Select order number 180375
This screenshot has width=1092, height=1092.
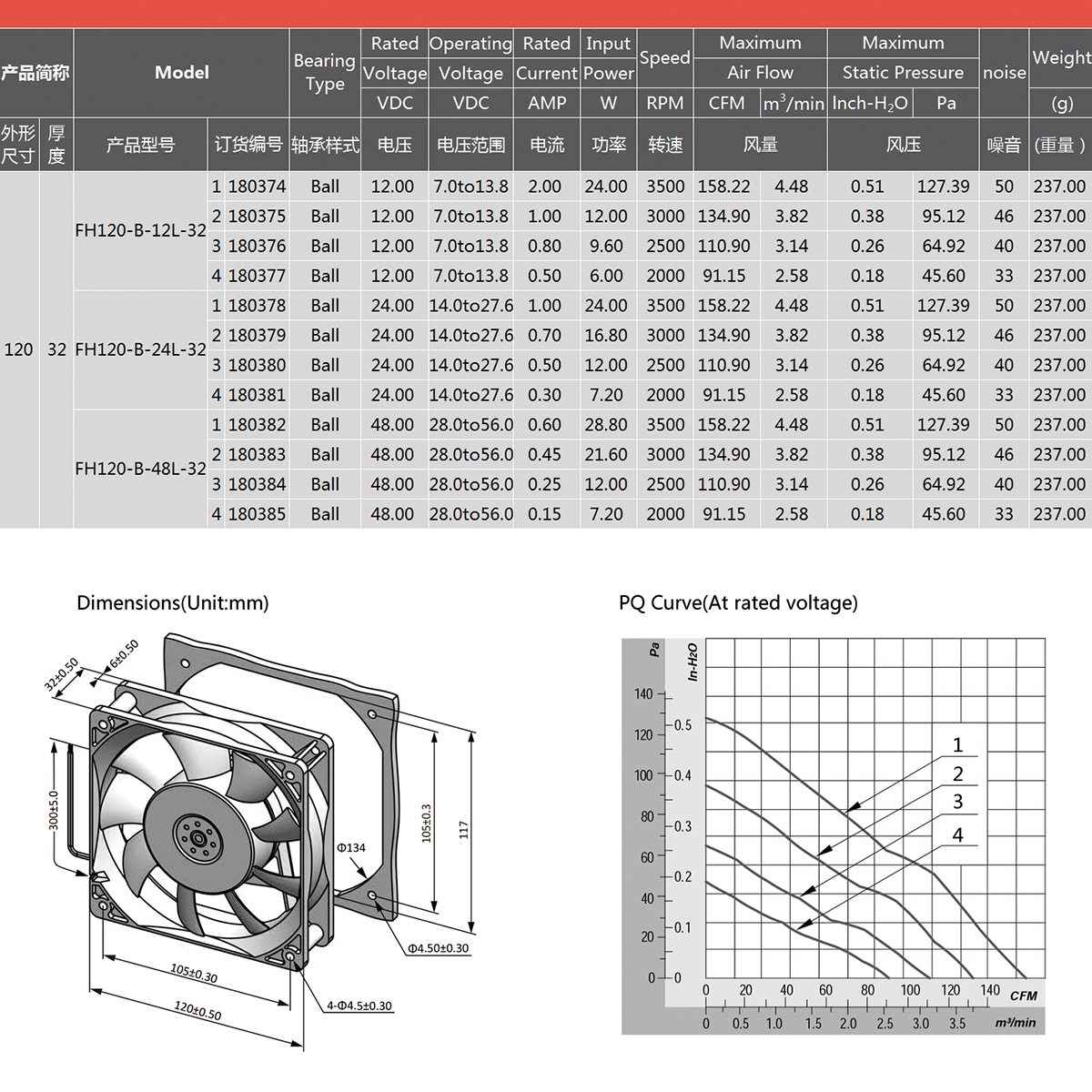(257, 217)
